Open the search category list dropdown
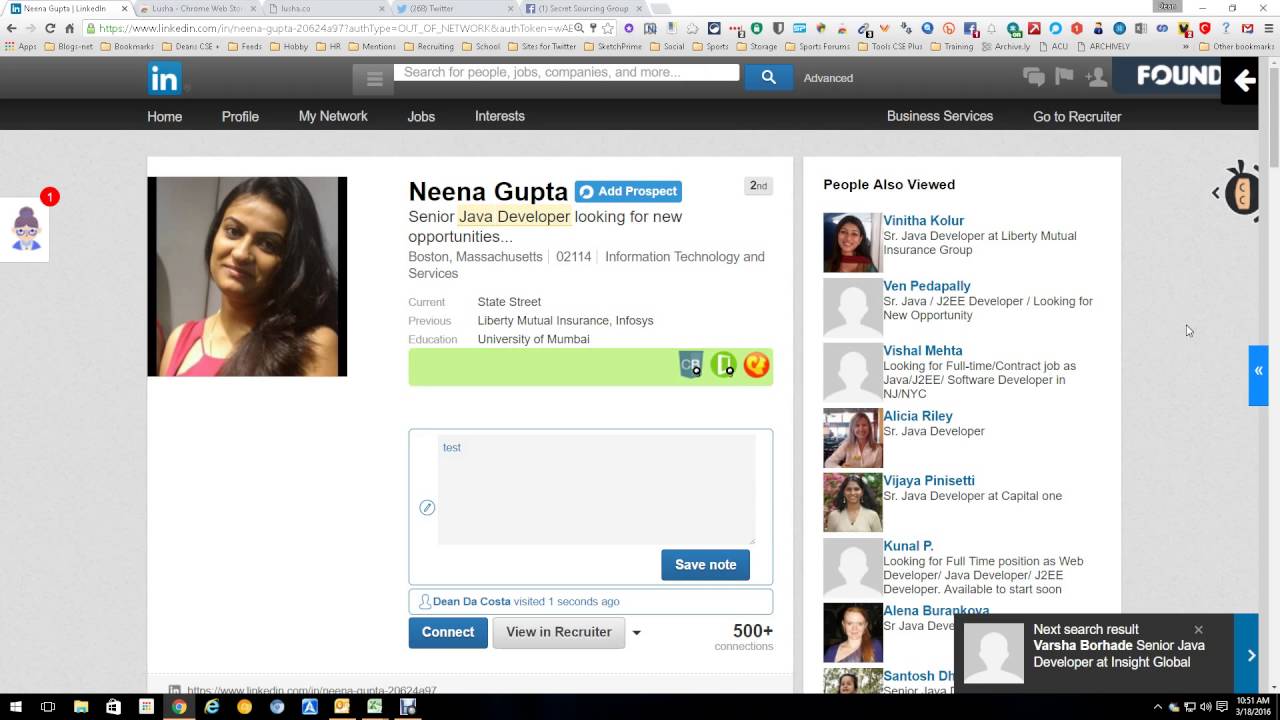The height and width of the screenshot is (720, 1280). 374,78
